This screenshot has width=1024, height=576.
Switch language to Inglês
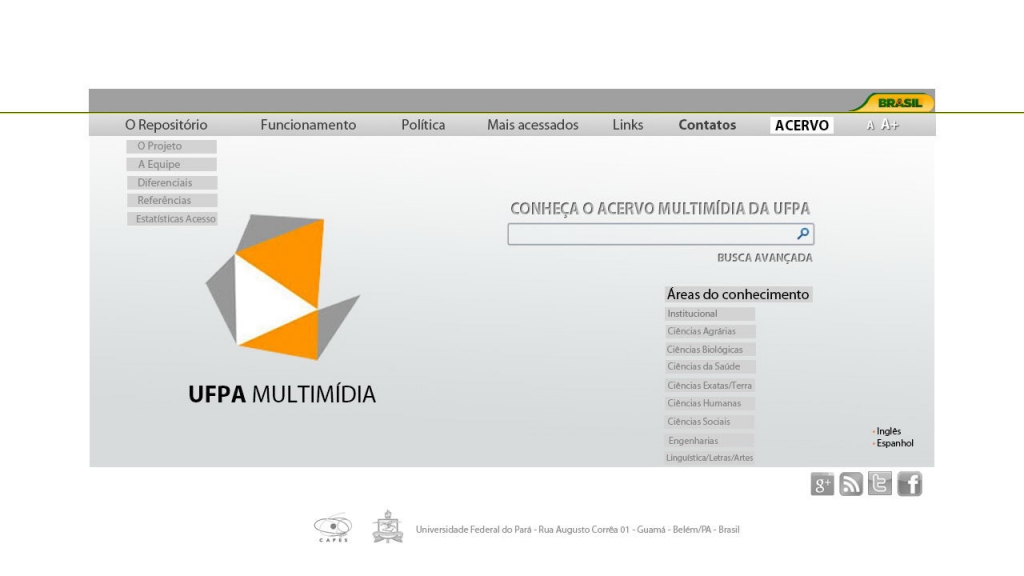[888, 431]
